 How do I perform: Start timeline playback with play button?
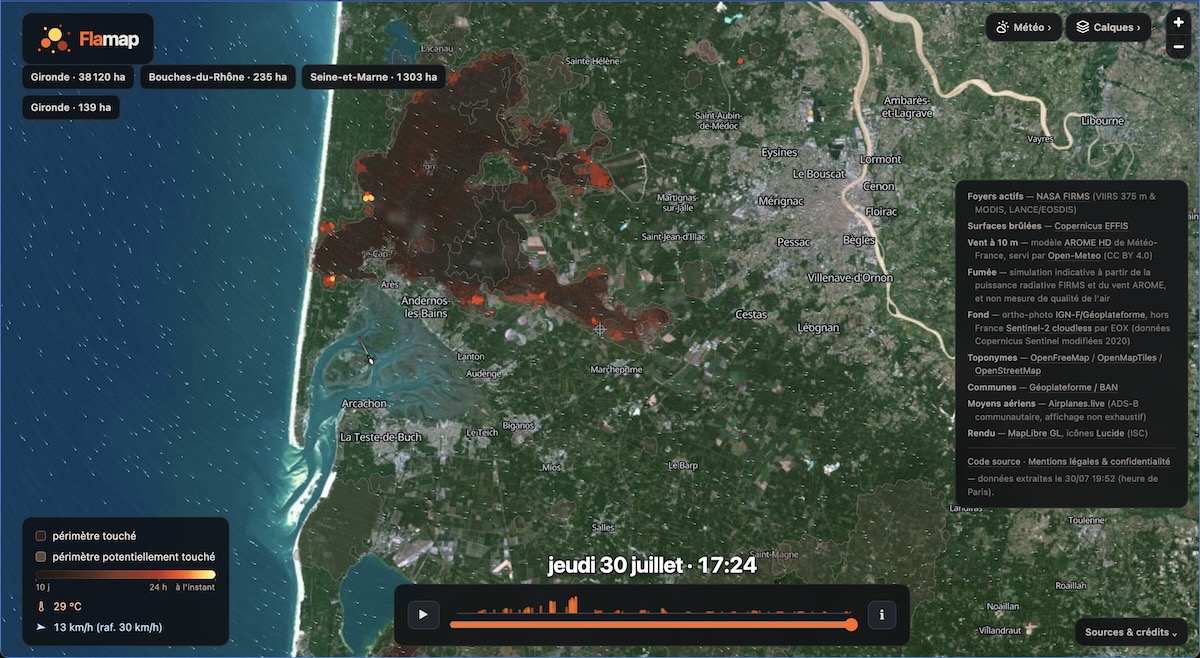pyautogui.click(x=423, y=614)
